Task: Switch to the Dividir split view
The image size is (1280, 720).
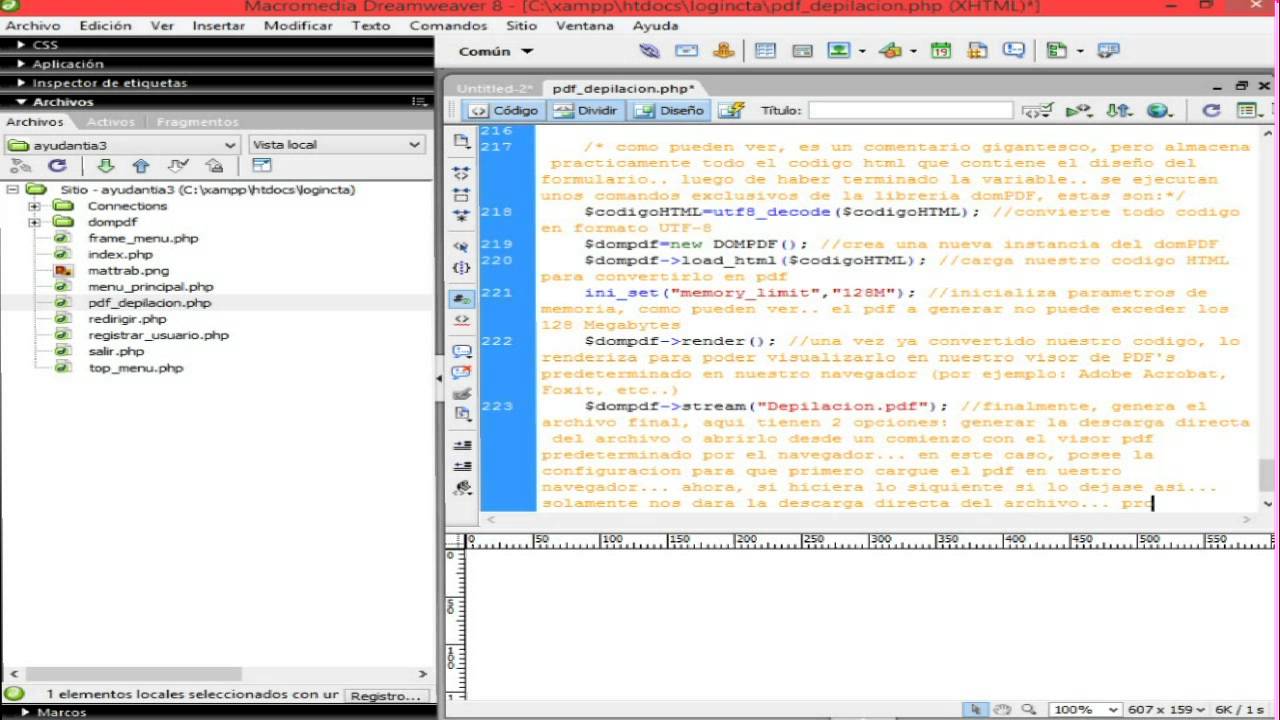Action: 587,111
